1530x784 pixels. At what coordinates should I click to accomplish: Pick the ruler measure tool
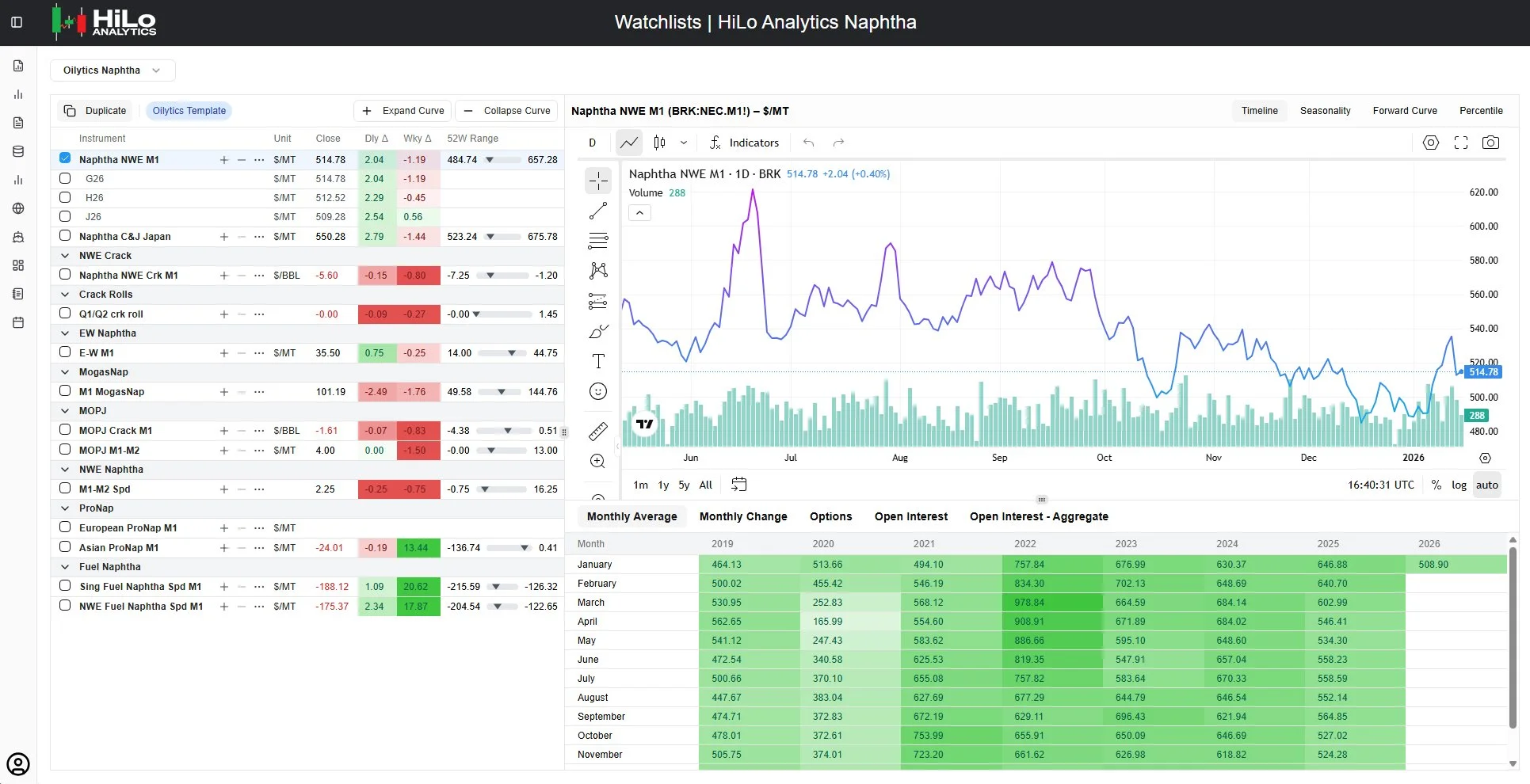tap(598, 431)
